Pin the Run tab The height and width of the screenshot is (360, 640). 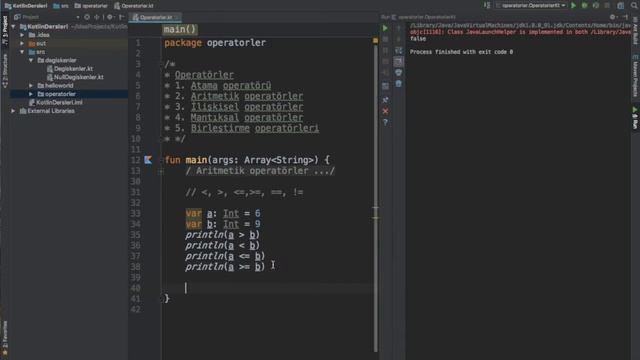[385, 100]
